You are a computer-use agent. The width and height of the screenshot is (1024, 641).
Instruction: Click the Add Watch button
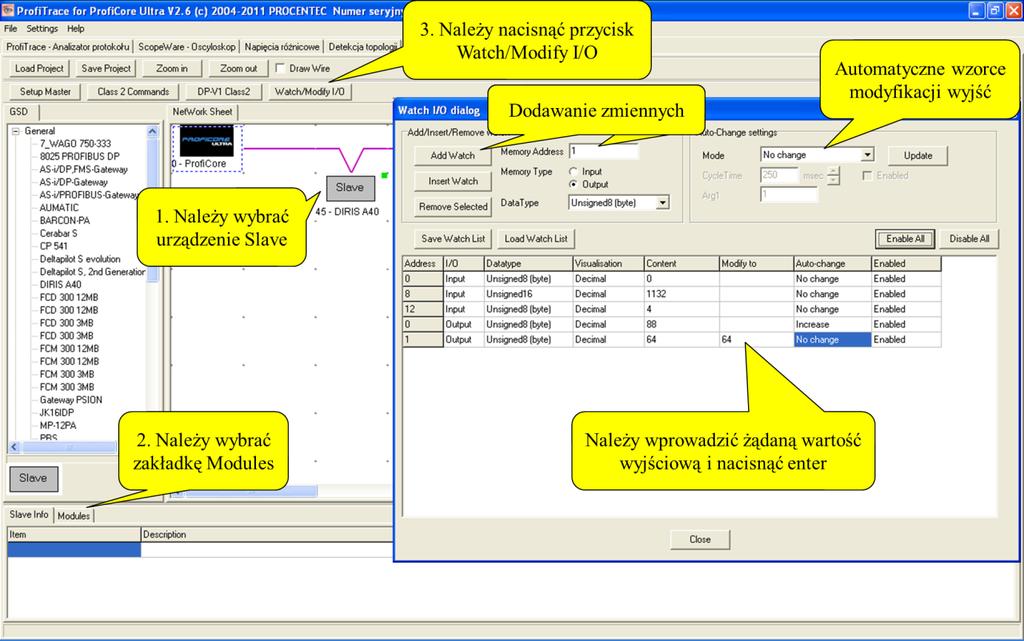pos(453,155)
